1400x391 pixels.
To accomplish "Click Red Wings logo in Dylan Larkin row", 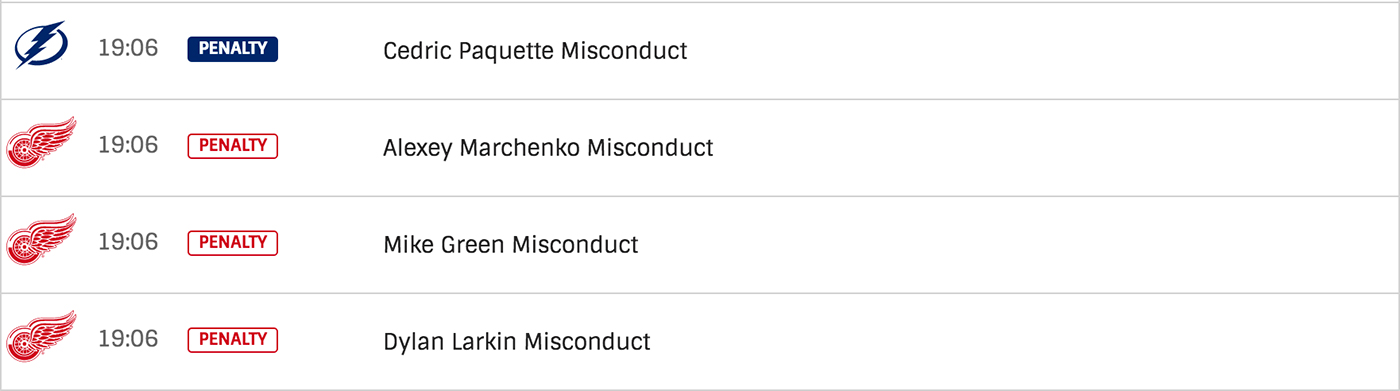I will pos(41,336).
